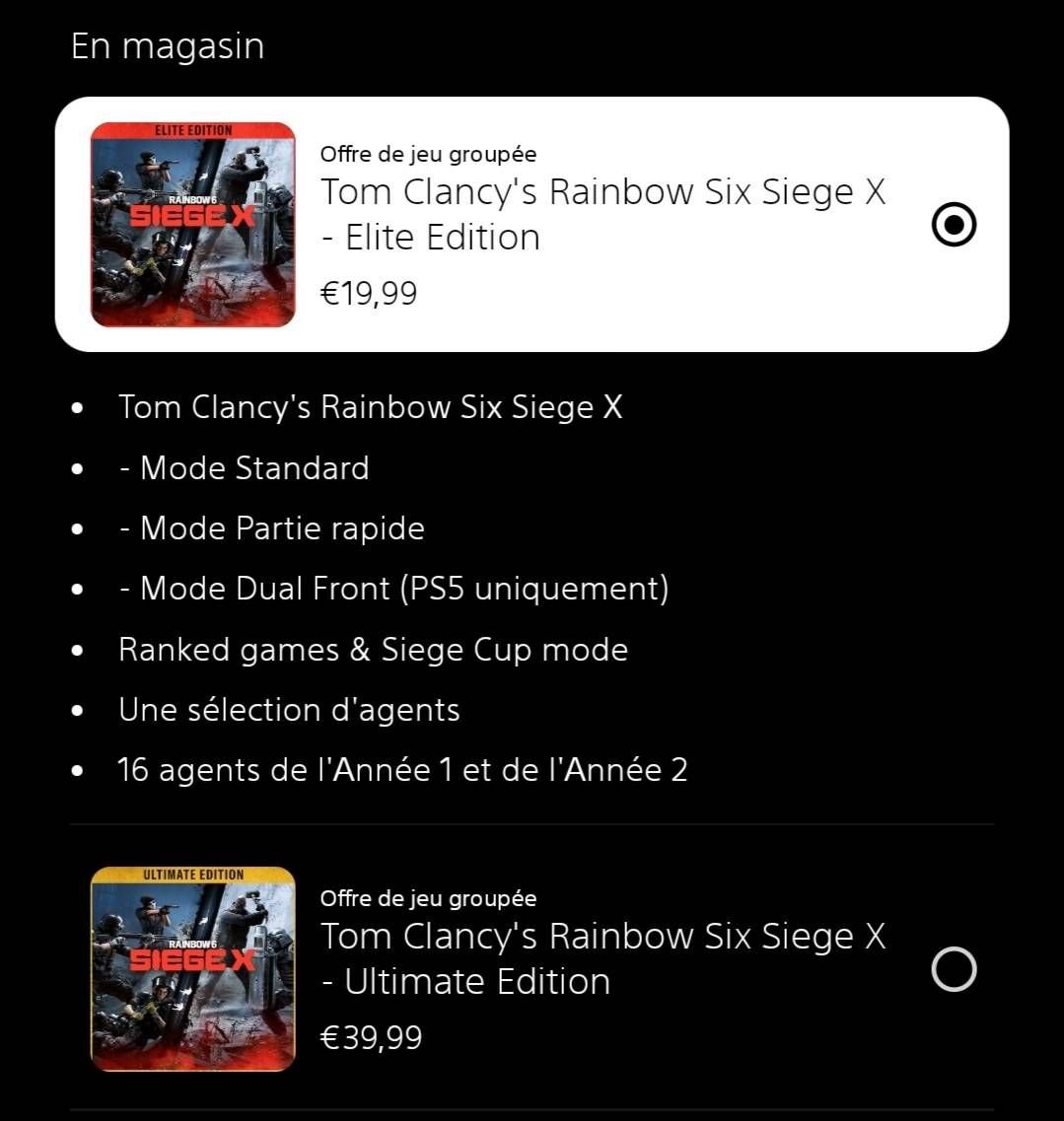Click the 'Mode Partie rapide' list item

click(272, 529)
